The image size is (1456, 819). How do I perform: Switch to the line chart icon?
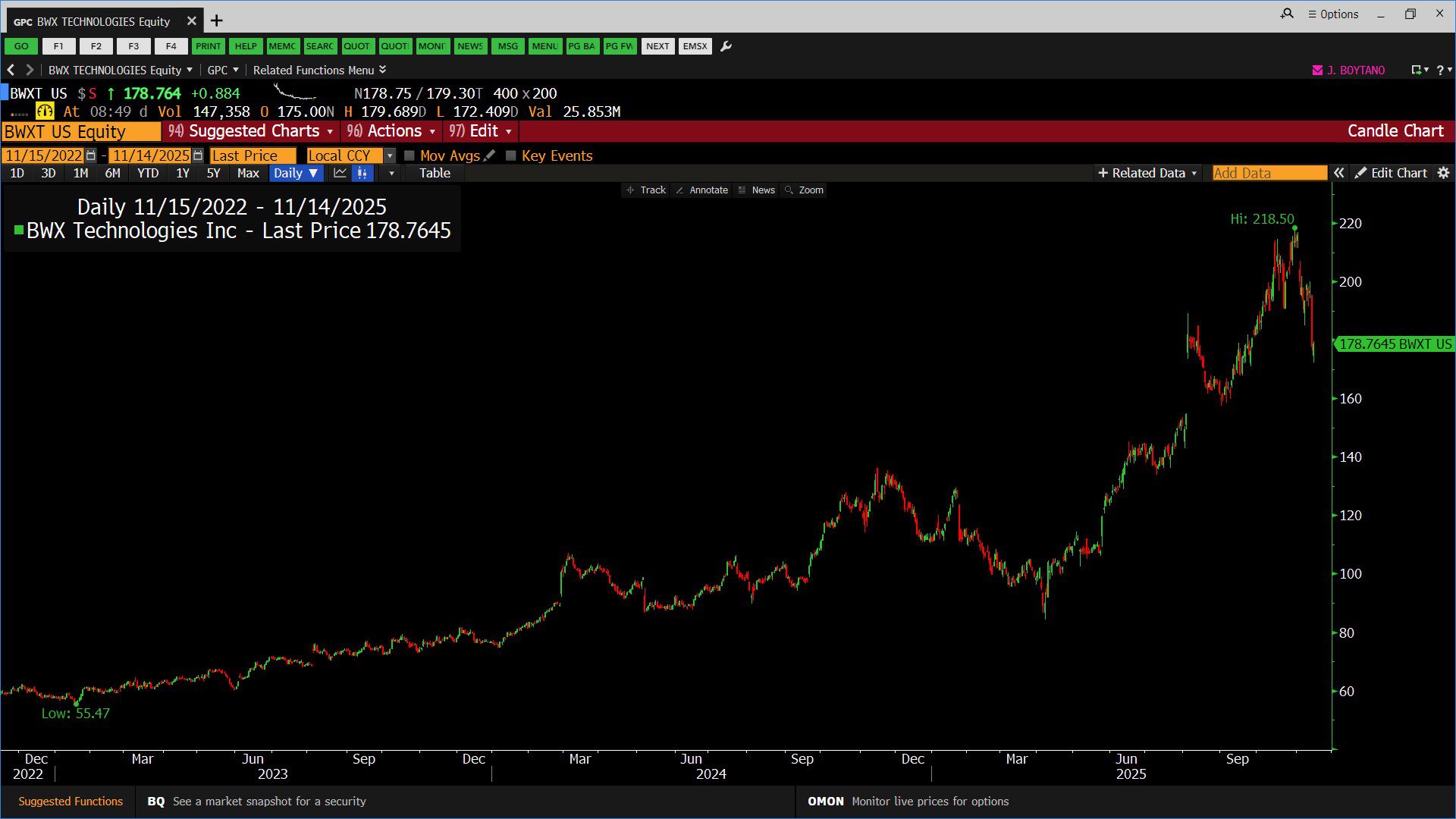pyautogui.click(x=340, y=173)
